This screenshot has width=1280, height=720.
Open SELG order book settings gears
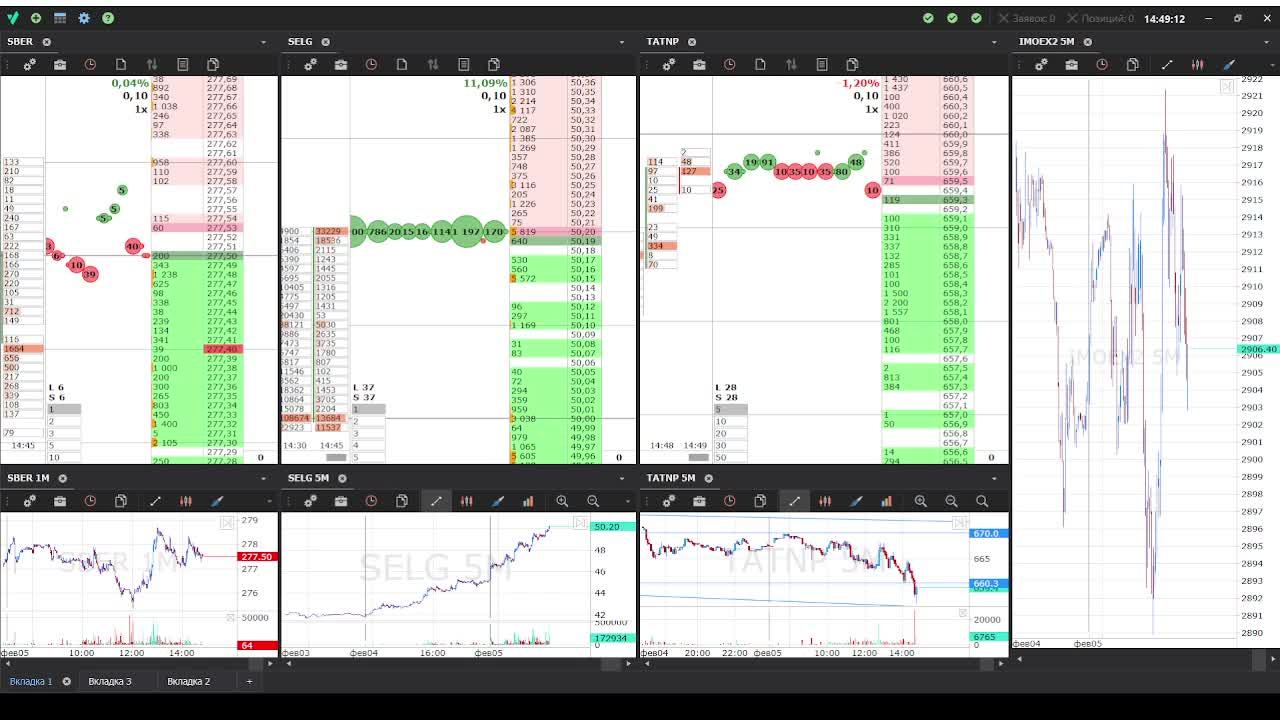311,64
